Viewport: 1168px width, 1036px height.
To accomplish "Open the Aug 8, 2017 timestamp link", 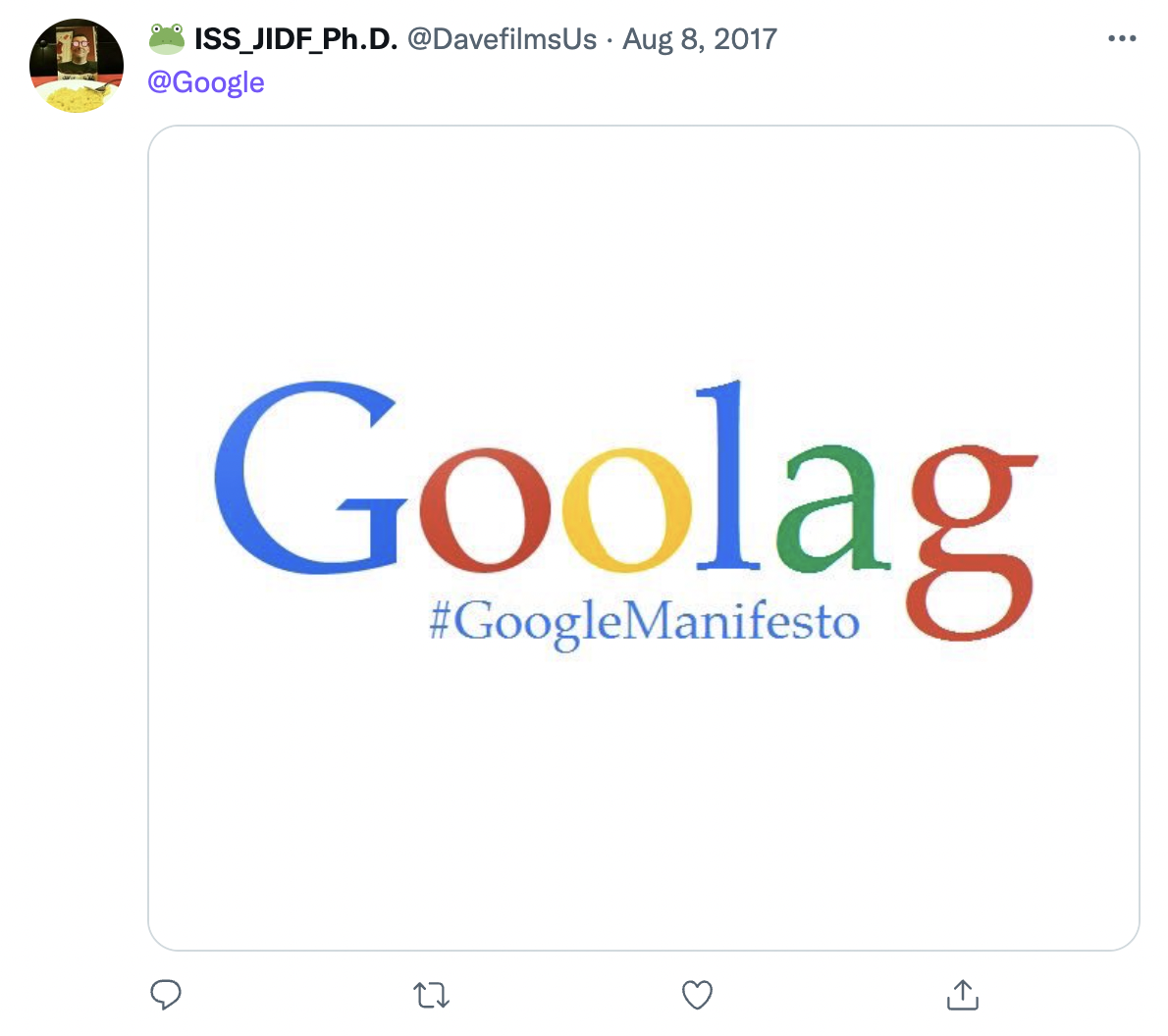I will point(700,39).
